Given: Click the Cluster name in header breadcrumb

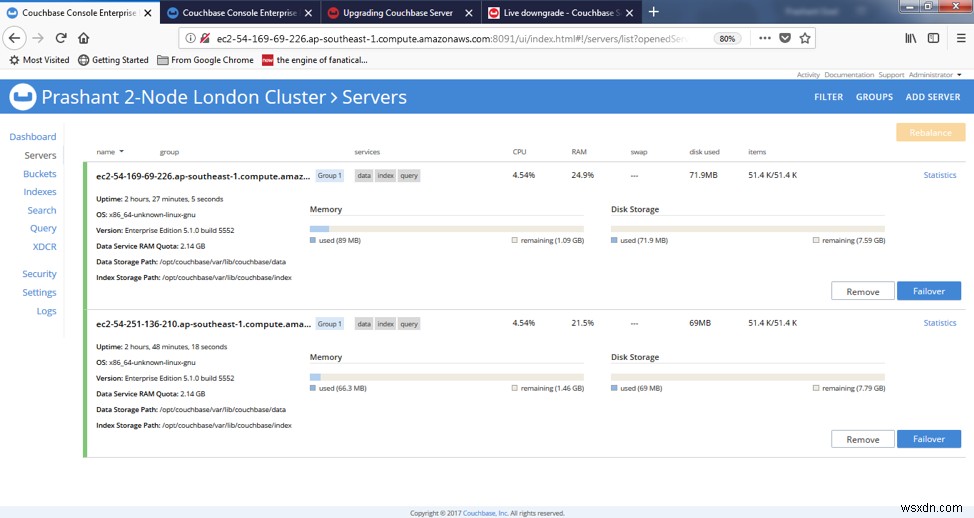Looking at the screenshot, I should tap(183, 97).
